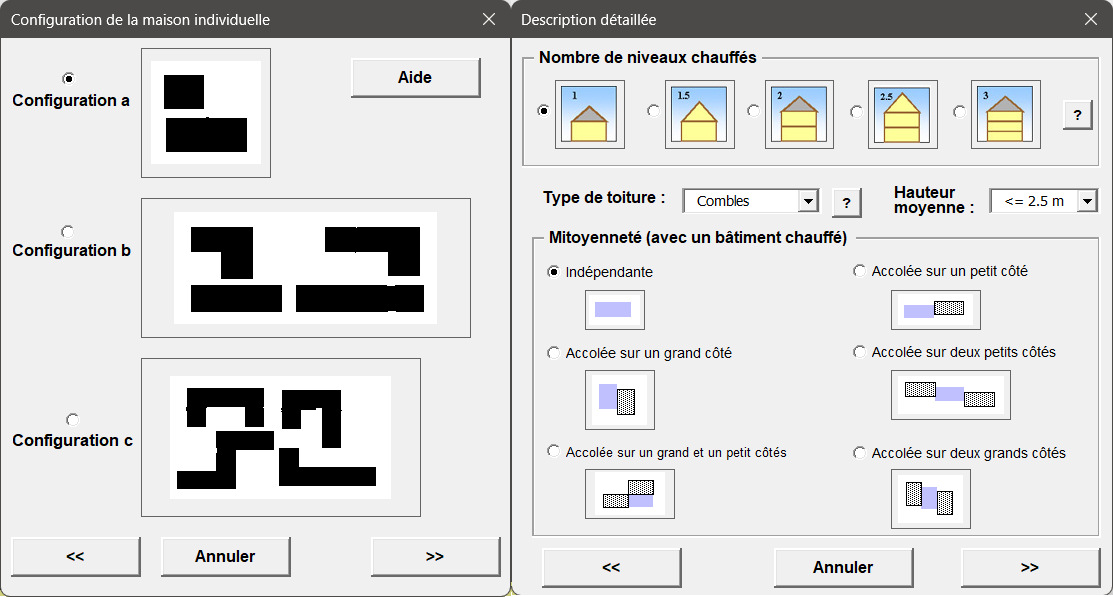Screen dimensions: 1113x597
Task: Click the 'Accolée sur deux grands côtés' diagram
Action: click(x=930, y=499)
